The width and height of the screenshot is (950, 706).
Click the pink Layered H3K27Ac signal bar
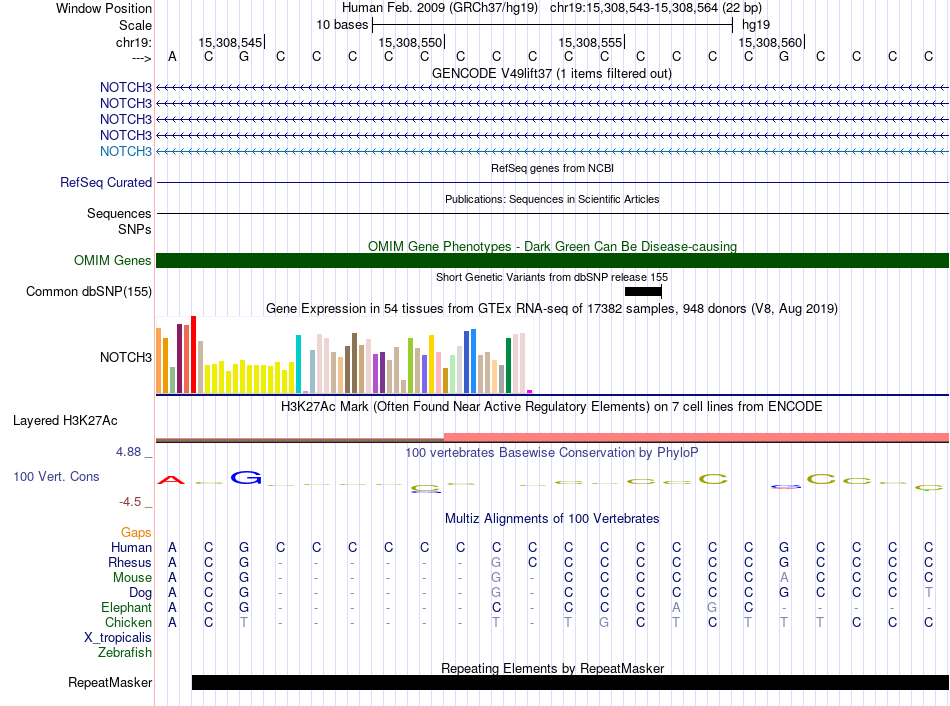click(x=695, y=437)
